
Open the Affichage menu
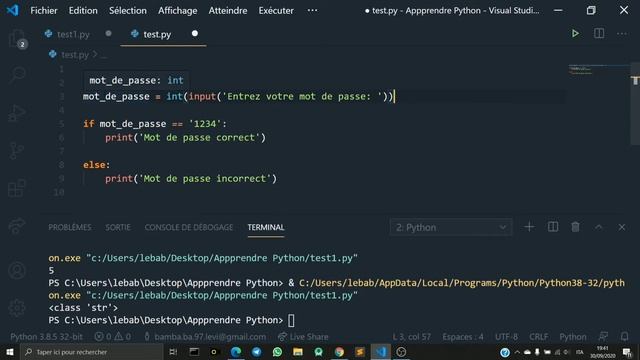click(178, 10)
